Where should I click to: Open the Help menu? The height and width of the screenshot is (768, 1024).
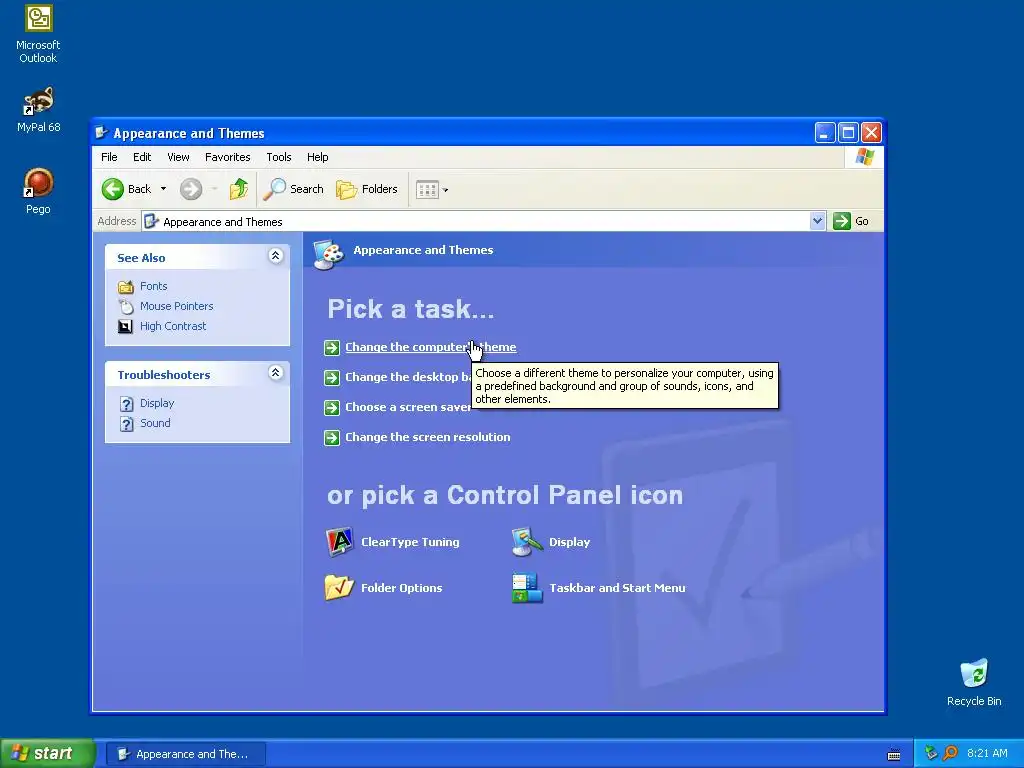point(317,157)
